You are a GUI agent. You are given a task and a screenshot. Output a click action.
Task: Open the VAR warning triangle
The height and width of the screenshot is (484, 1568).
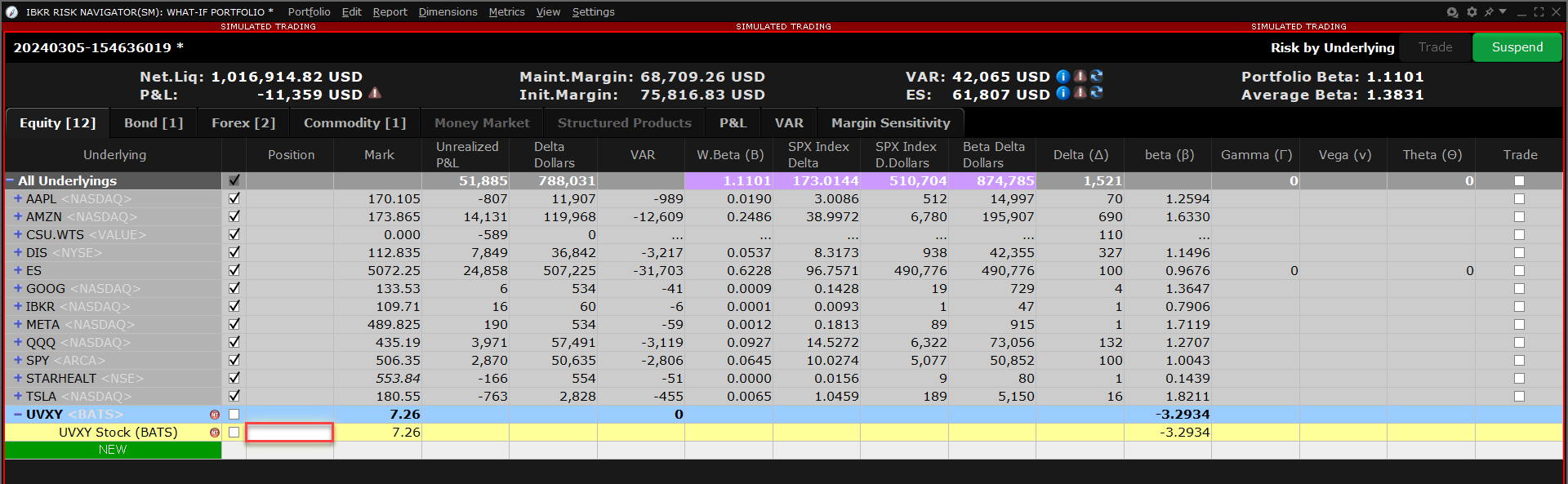click(x=1080, y=76)
